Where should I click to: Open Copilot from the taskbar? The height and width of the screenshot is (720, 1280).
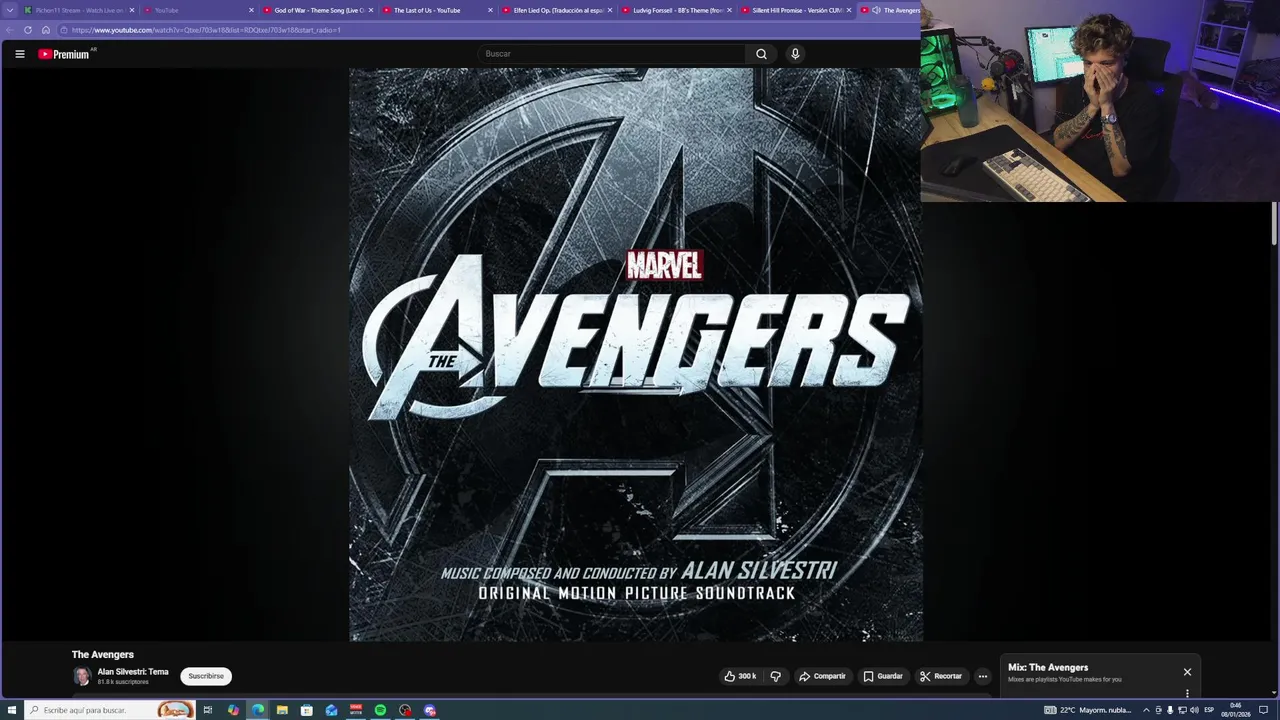point(233,710)
